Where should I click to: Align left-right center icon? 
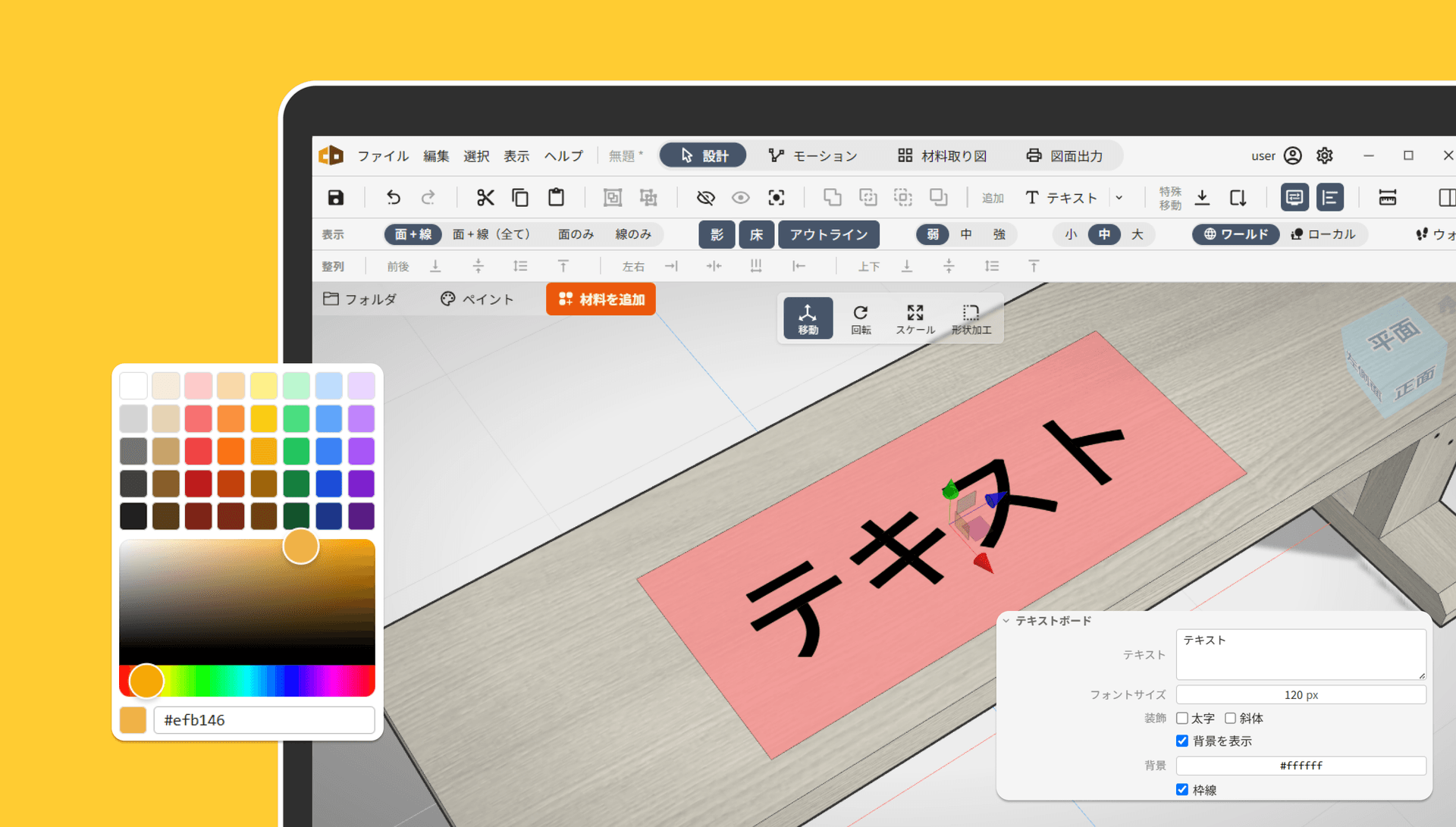click(x=714, y=266)
